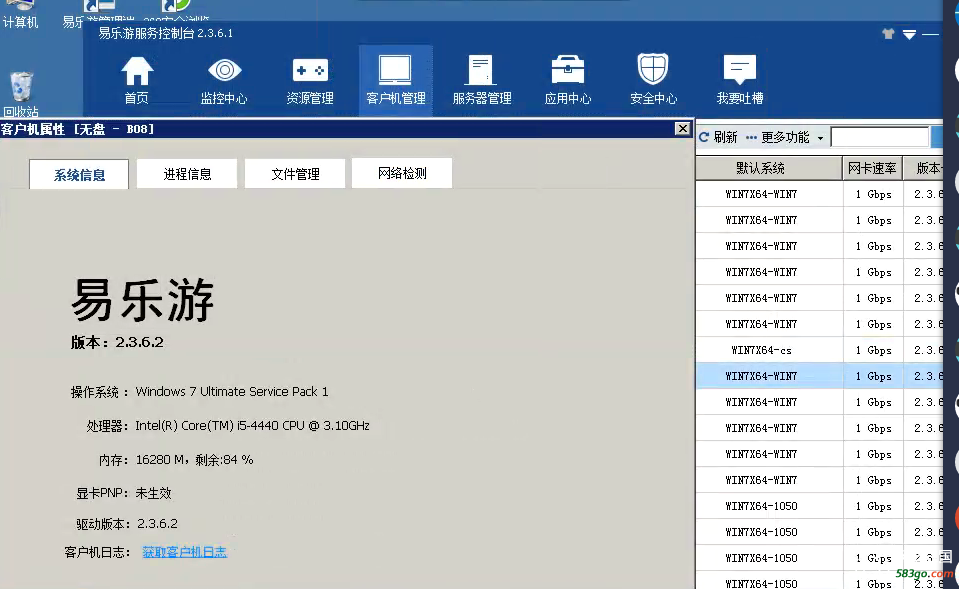Click the 驱动版本 2.3.6.2 value
The image size is (959, 589).
tap(157, 524)
